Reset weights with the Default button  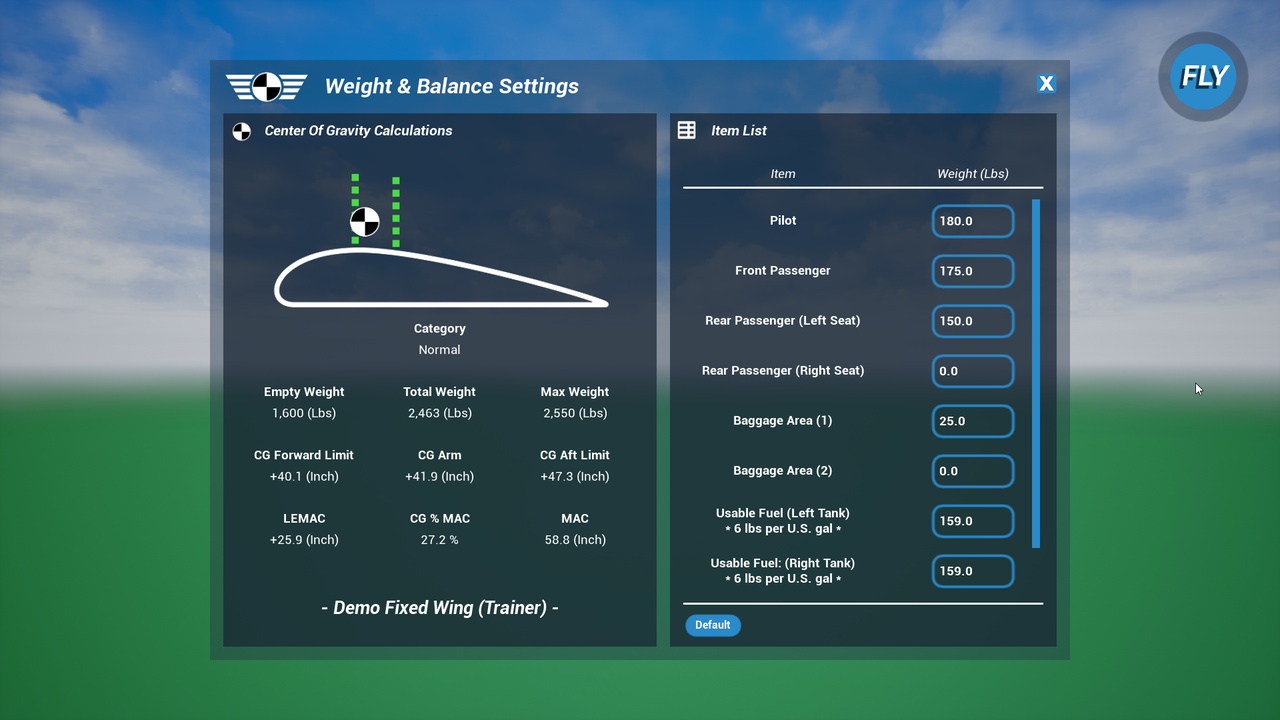[713, 625]
